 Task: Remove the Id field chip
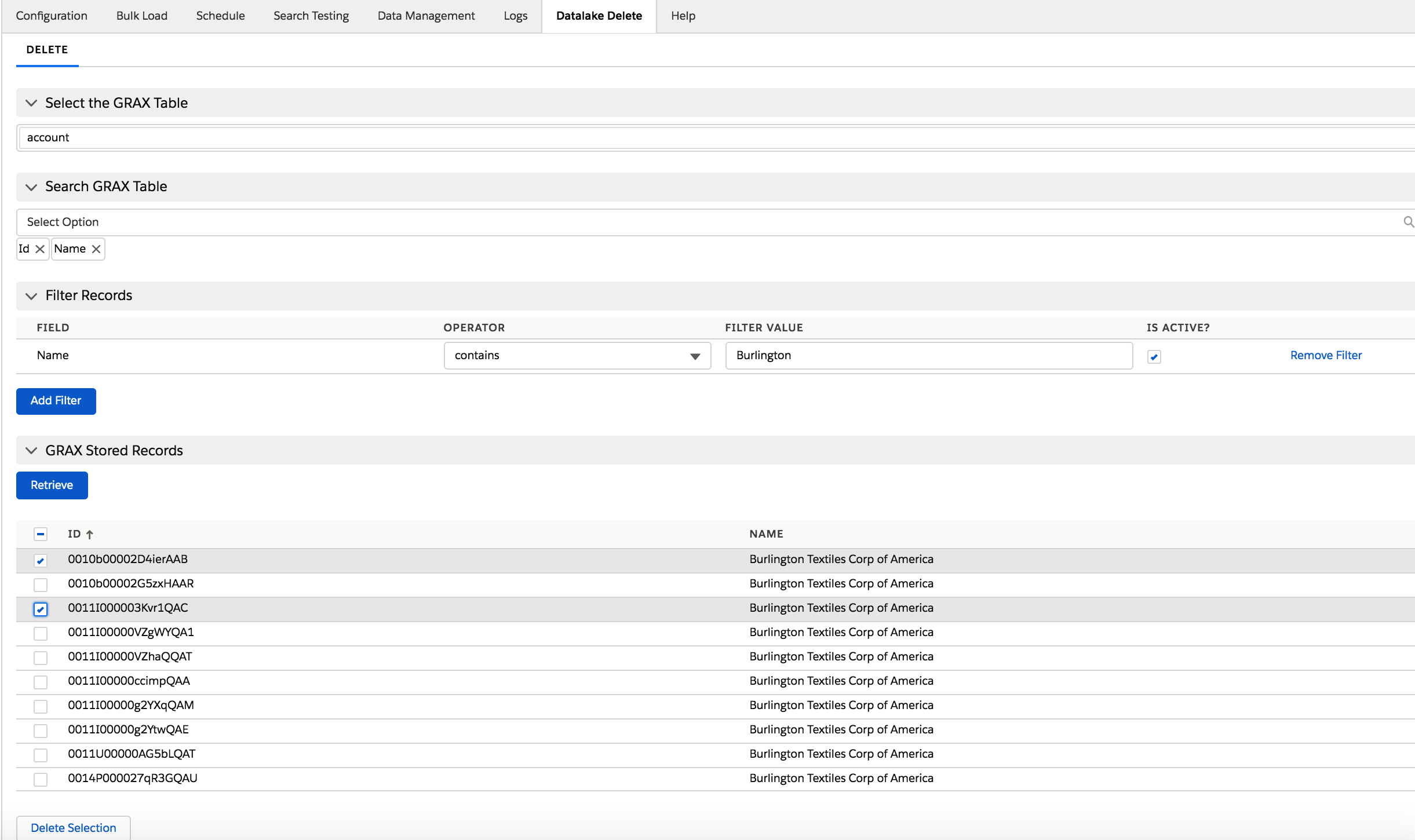(x=40, y=249)
